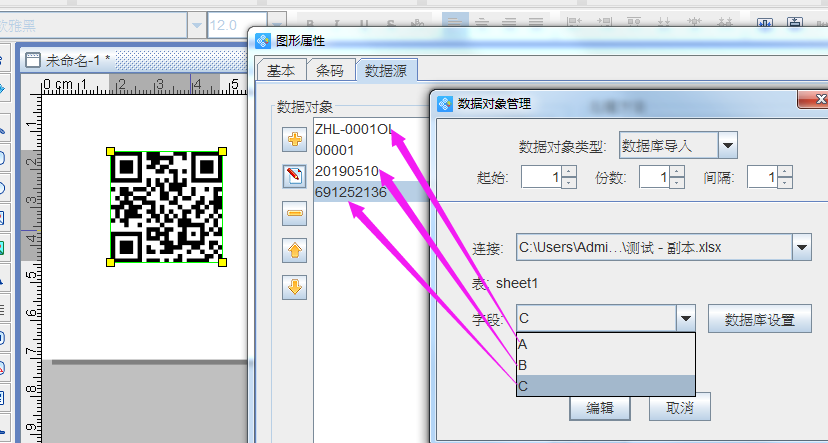Expand the 连接 file path dropdown

click(x=800, y=247)
